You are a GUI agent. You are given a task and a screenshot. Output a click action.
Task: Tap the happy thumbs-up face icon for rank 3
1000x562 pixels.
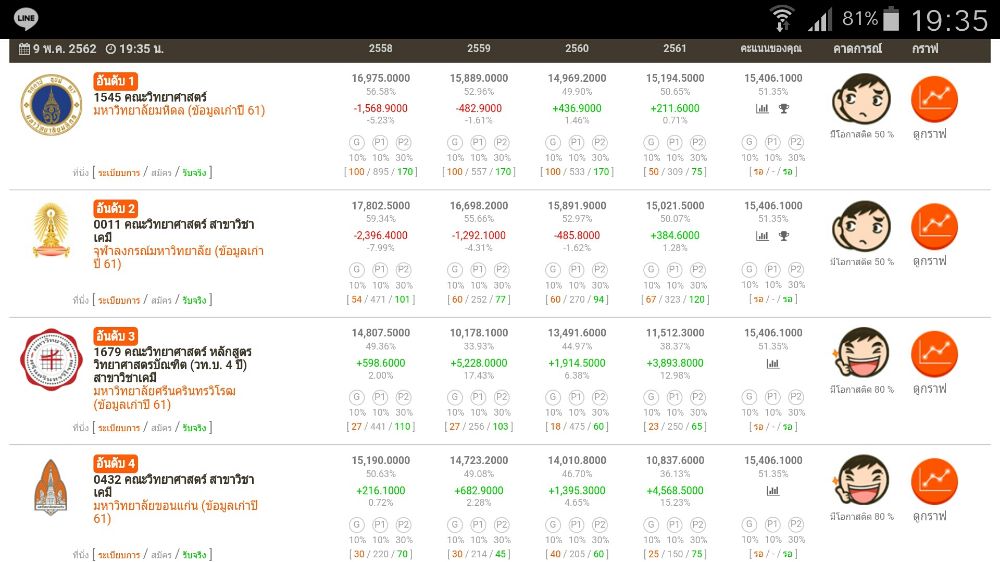(x=861, y=354)
